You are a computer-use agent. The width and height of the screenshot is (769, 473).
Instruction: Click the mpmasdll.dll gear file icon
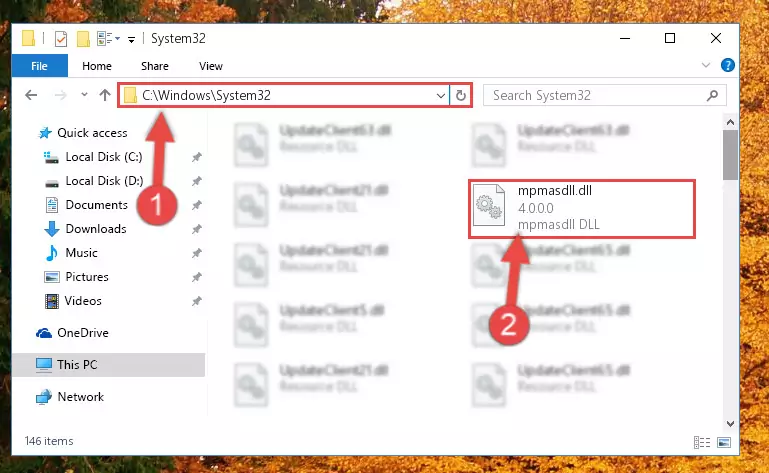click(x=489, y=205)
